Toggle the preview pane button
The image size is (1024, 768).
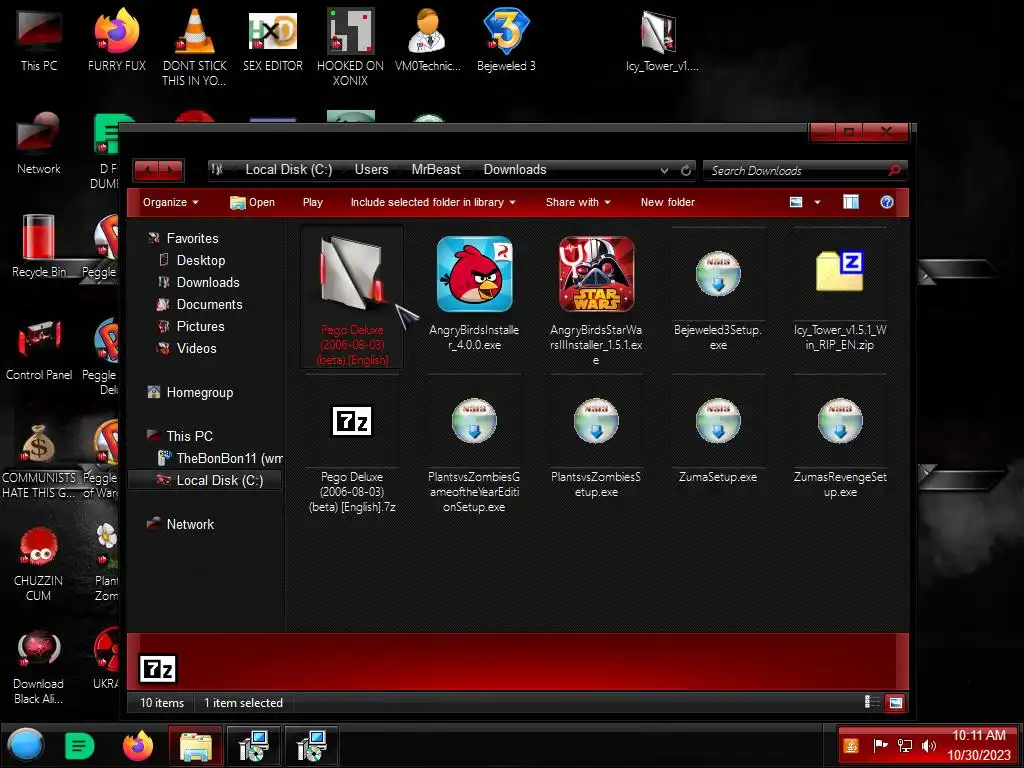click(x=850, y=202)
